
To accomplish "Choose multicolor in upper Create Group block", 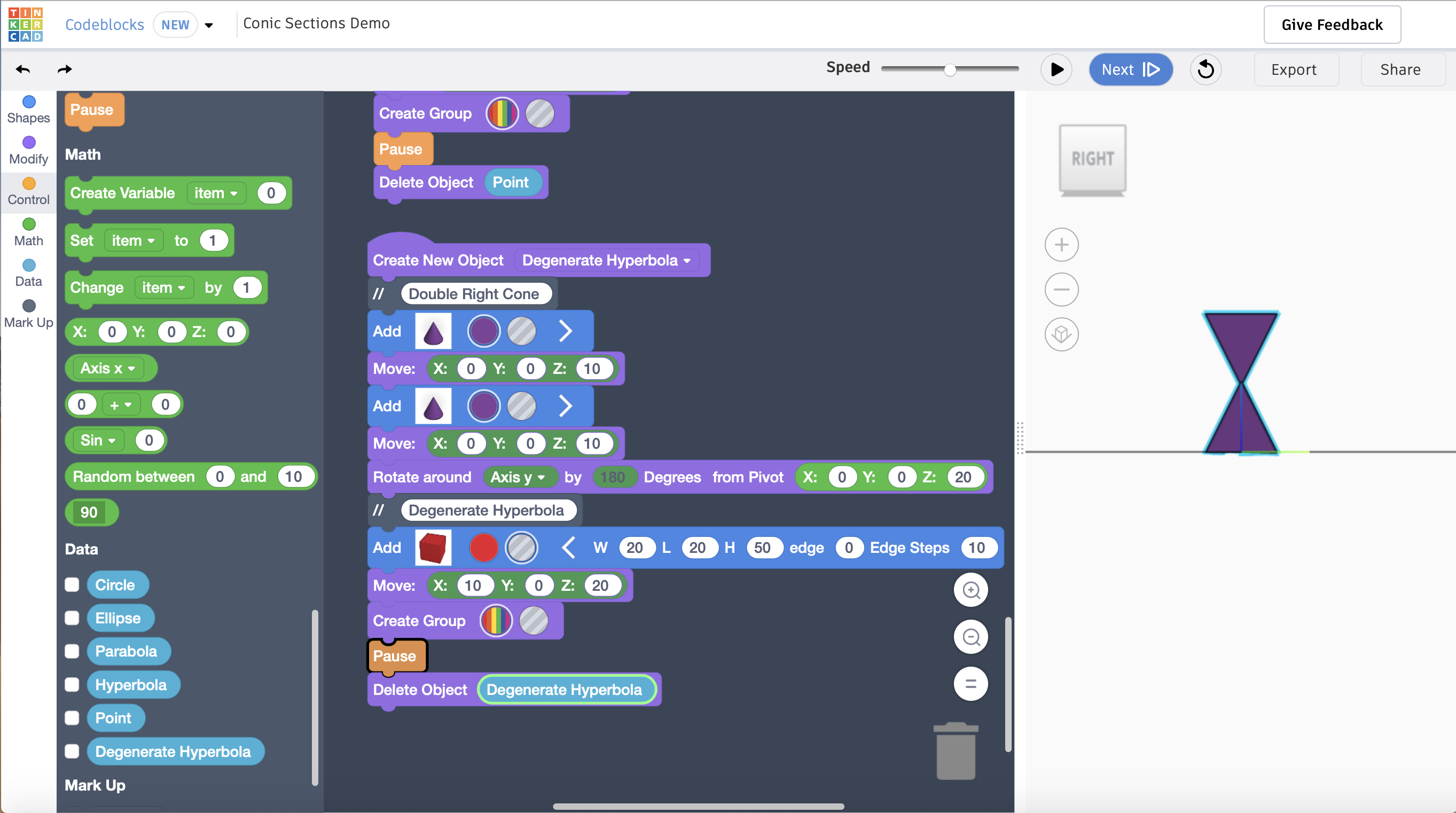I will pyautogui.click(x=502, y=114).
